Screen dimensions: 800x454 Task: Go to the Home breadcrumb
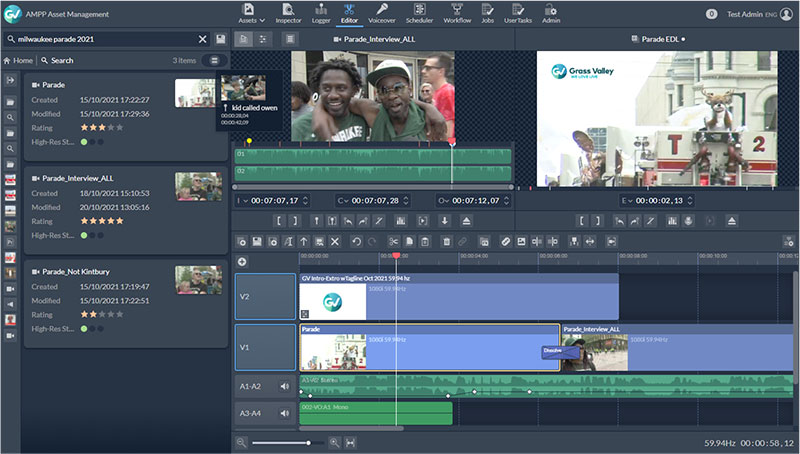[18, 60]
